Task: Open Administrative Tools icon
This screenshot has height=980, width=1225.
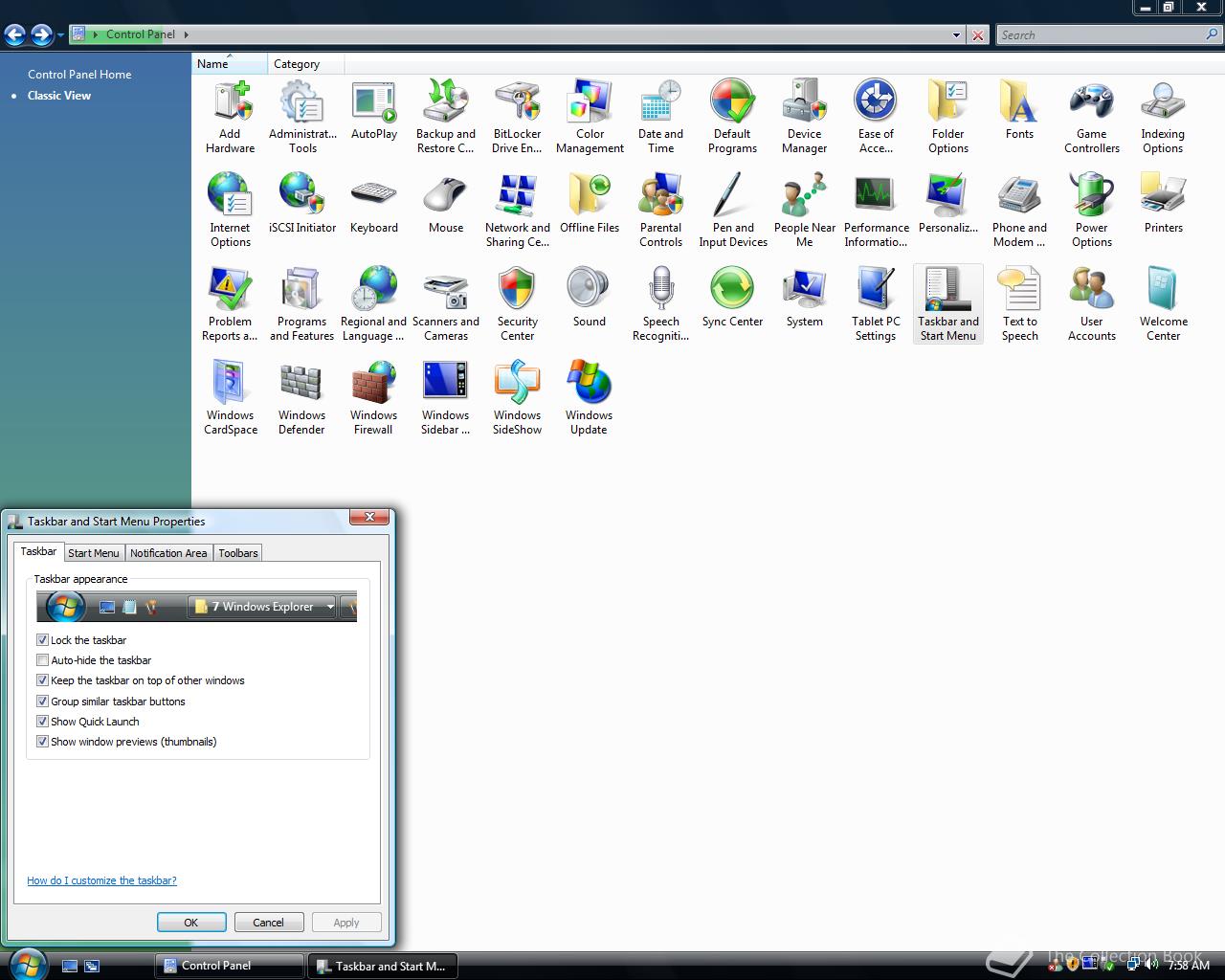Action: coord(302,117)
